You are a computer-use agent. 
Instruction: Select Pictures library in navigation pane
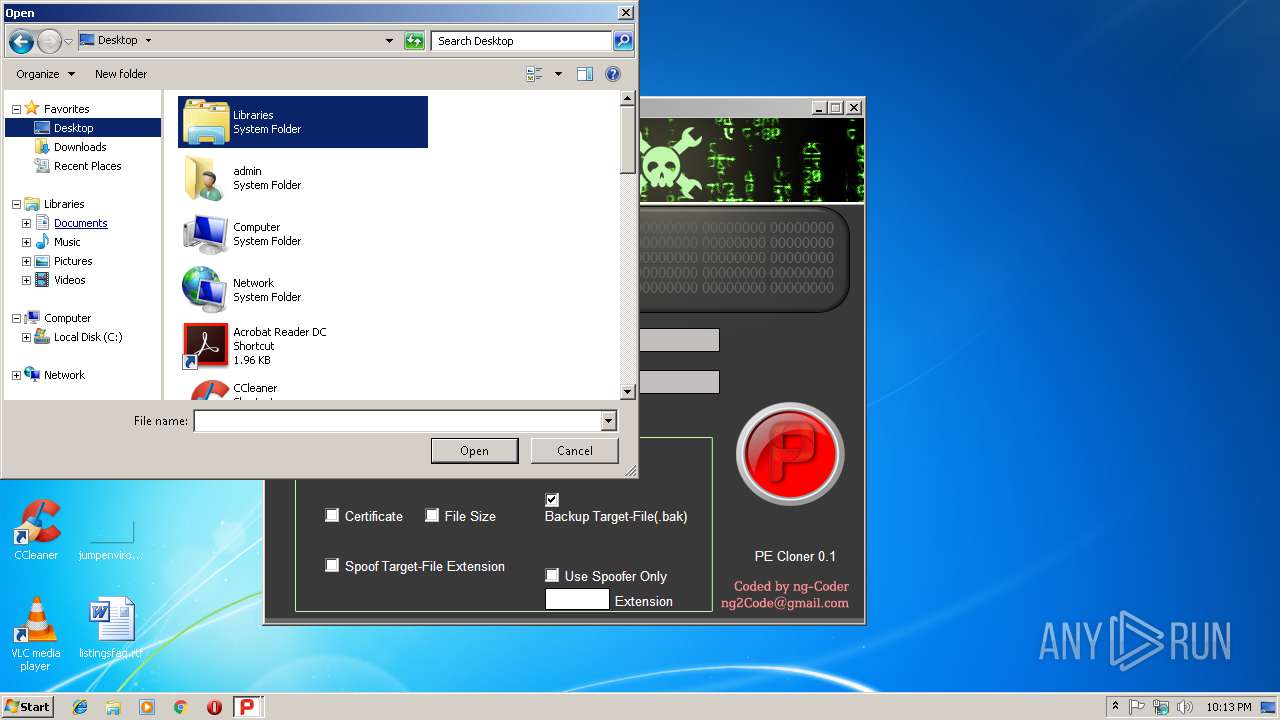73,261
